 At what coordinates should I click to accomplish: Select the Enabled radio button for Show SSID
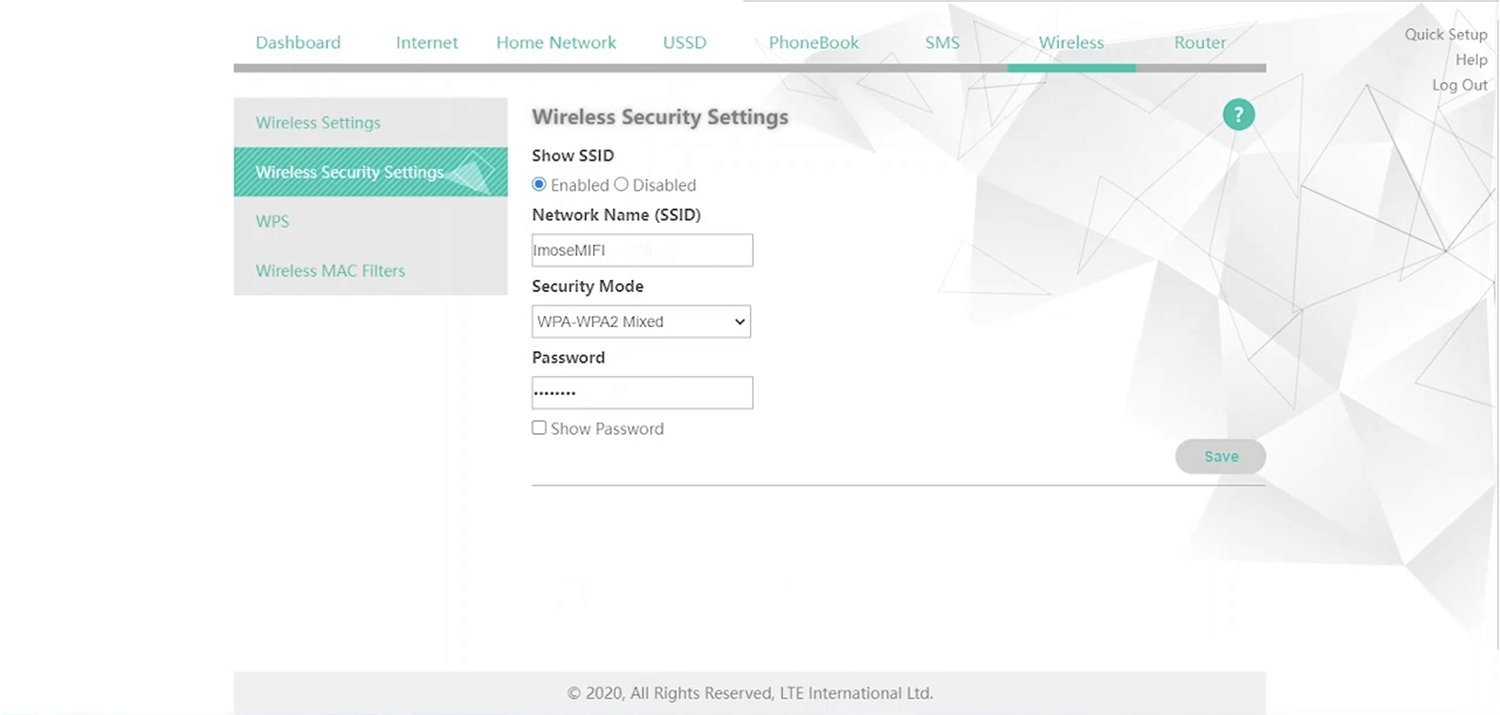coord(539,185)
